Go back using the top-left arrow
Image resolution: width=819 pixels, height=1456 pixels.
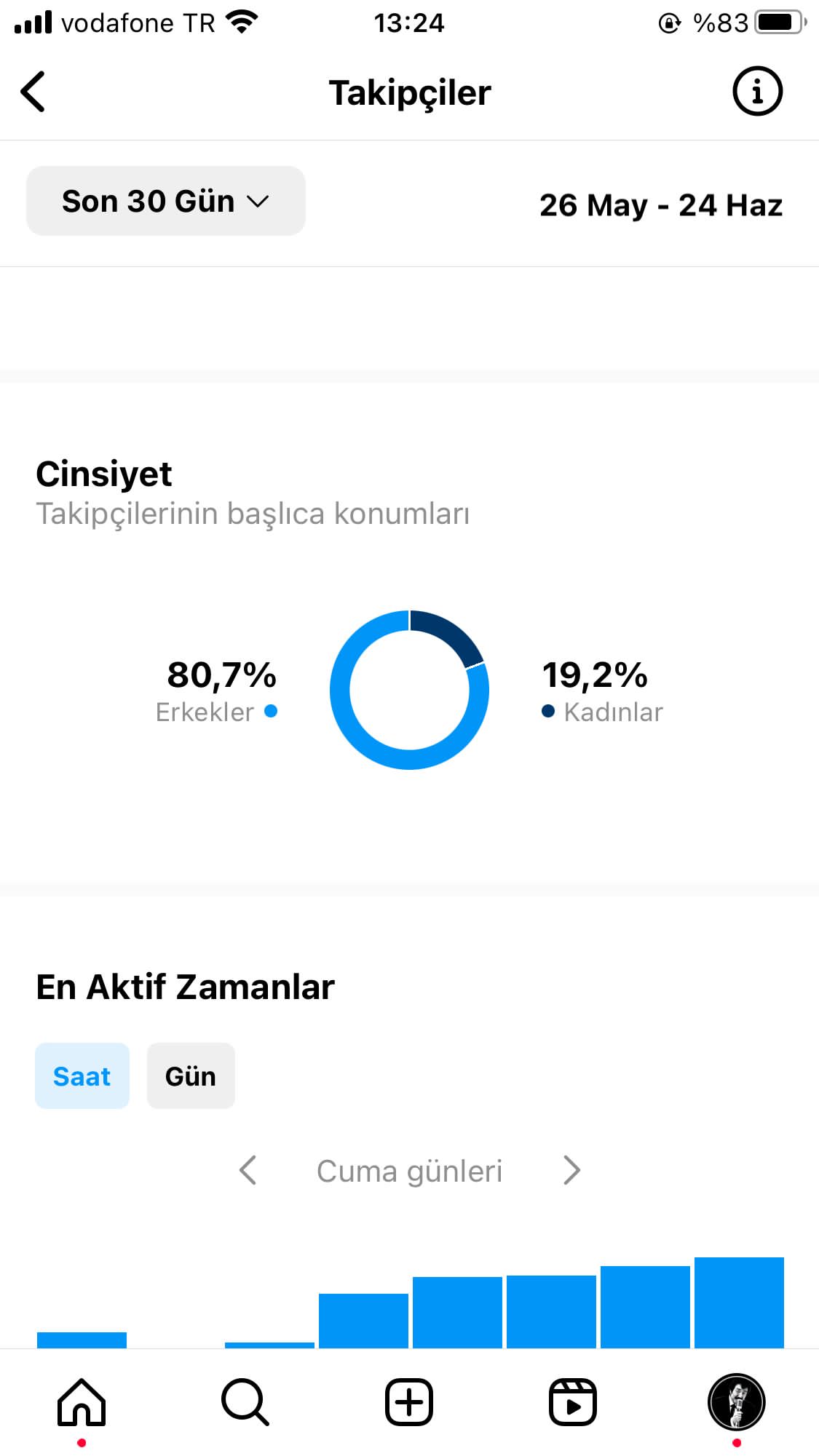[x=33, y=92]
